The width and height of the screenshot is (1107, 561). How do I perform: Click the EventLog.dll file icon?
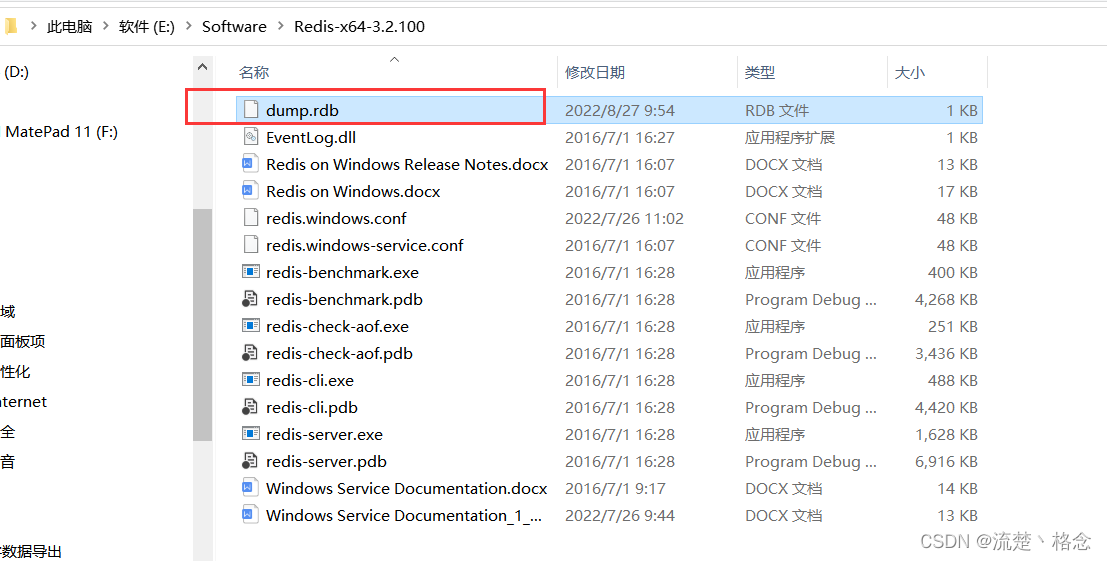tap(250, 137)
